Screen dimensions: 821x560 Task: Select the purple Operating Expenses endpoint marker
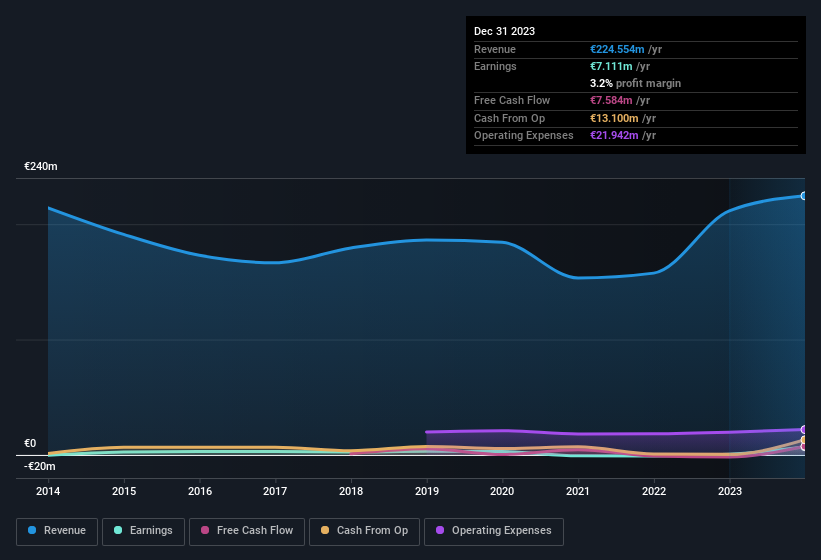point(803,430)
